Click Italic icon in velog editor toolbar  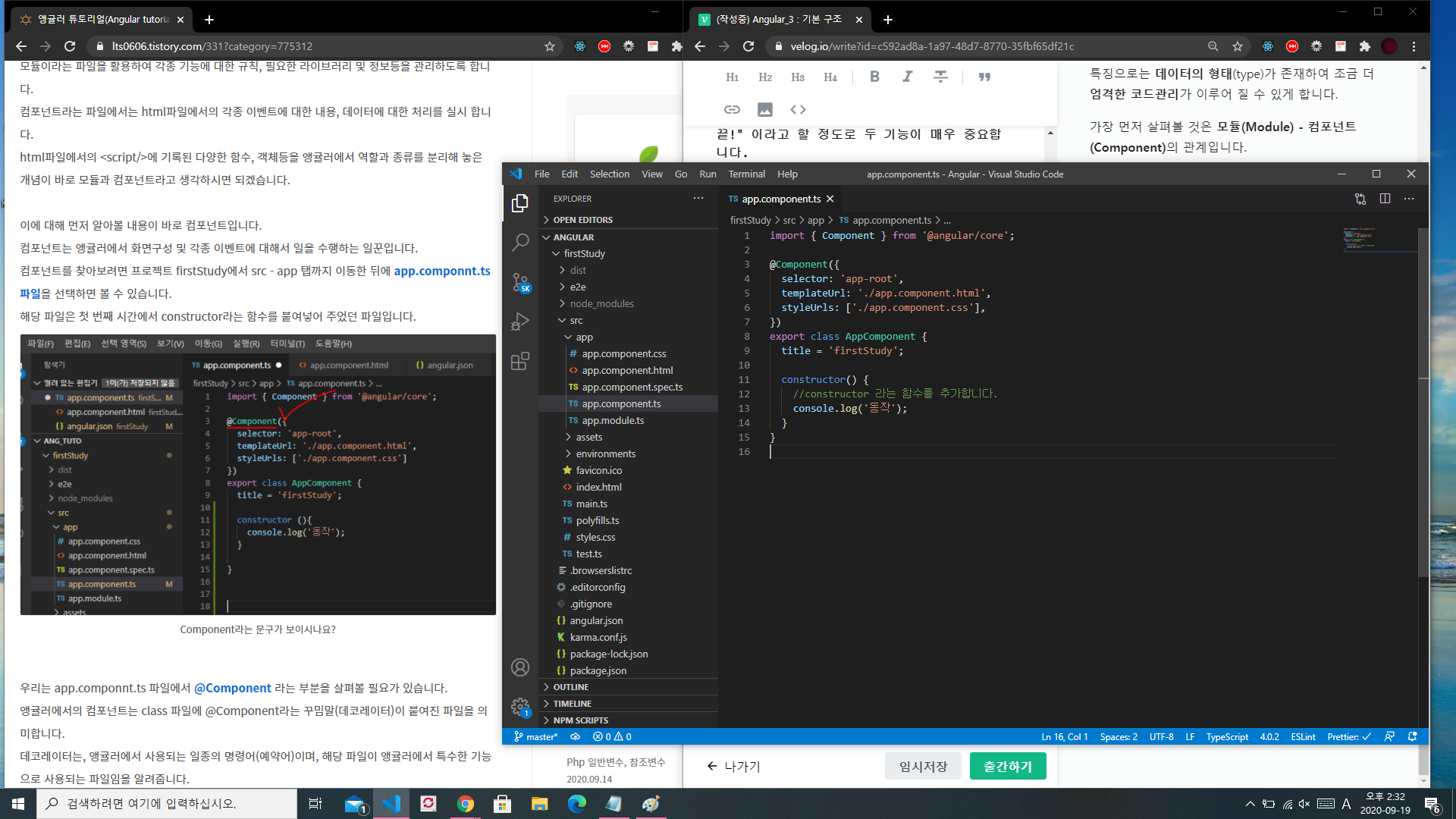coord(907,77)
